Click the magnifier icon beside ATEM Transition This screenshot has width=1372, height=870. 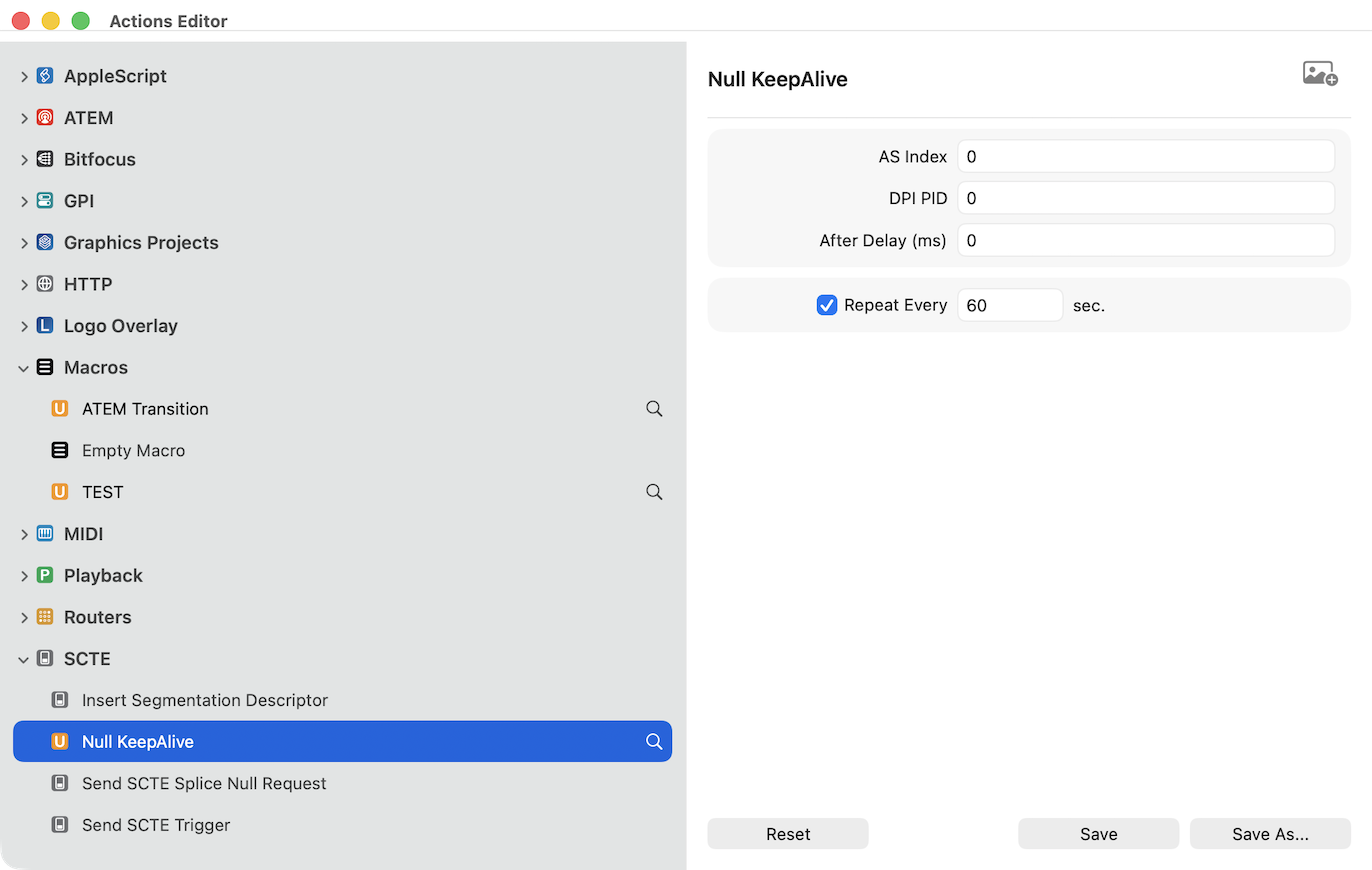pyautogui.click(x=654, y=409)
